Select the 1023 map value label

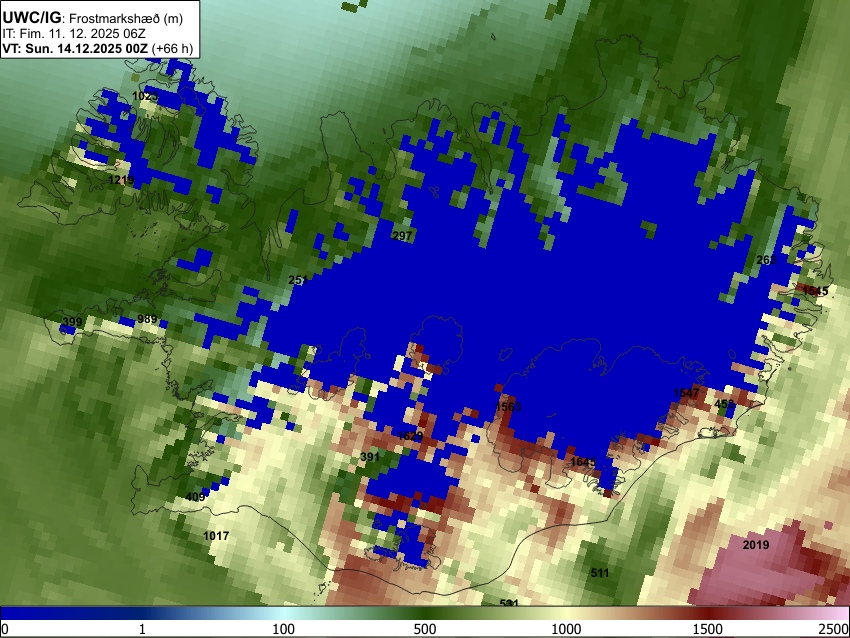[x=145, y=96]
